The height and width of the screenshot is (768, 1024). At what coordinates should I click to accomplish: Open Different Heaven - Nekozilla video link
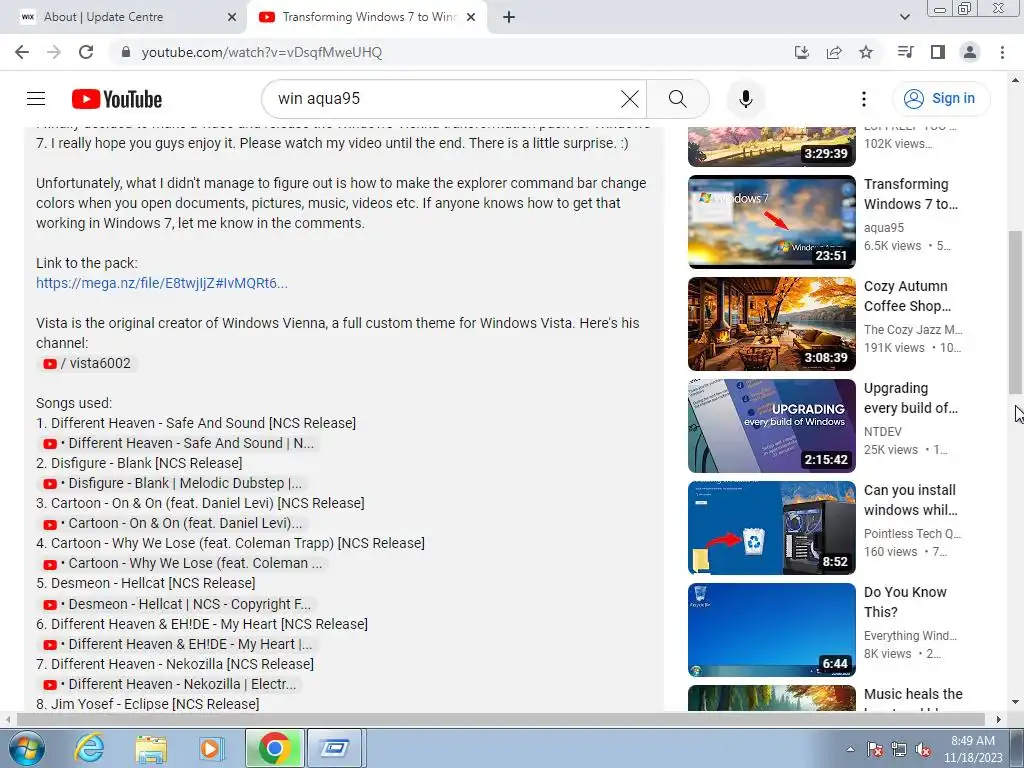tap(170, 684)
